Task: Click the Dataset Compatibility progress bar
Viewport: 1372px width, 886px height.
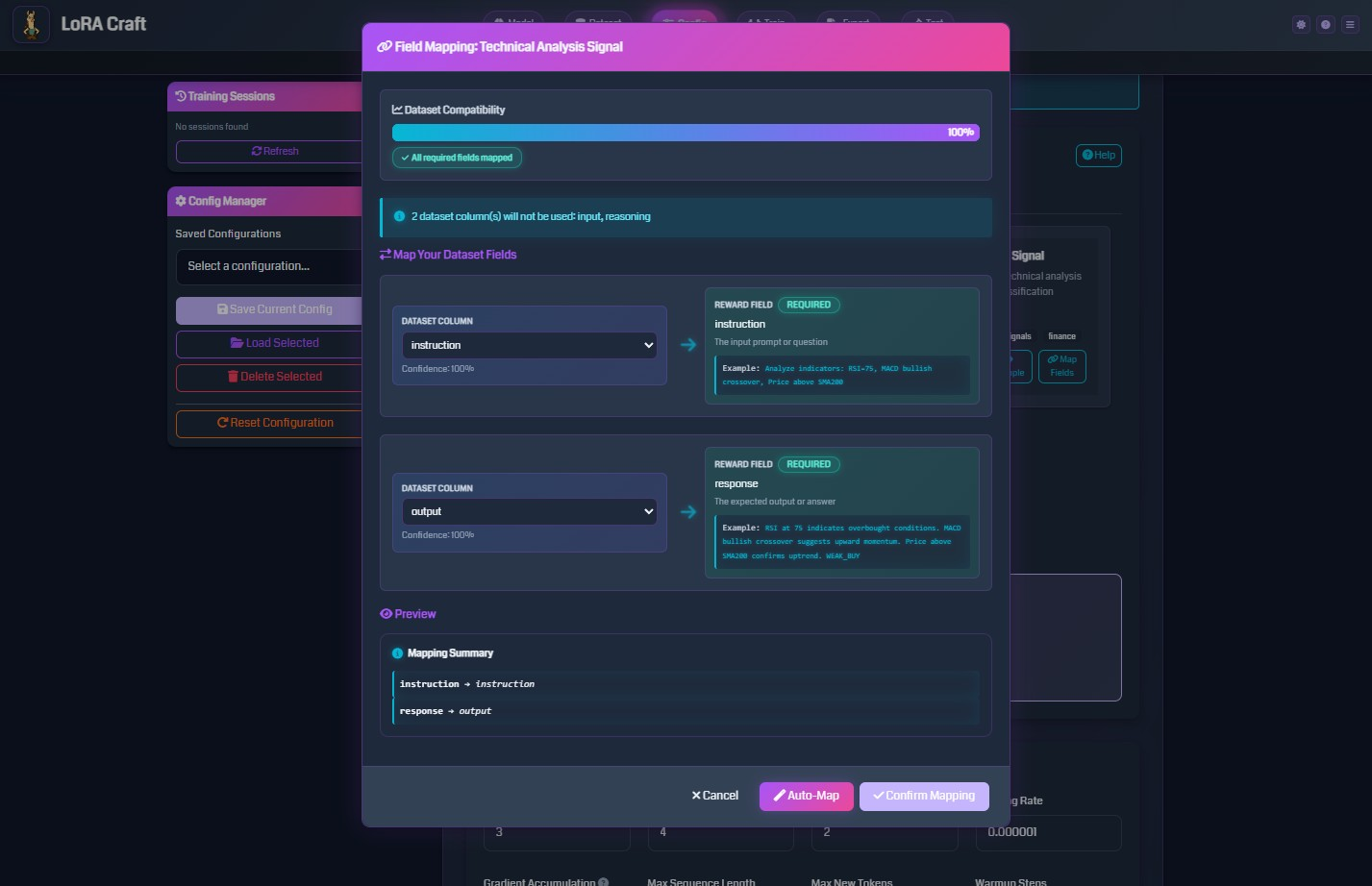Action: tap(685, 133)
